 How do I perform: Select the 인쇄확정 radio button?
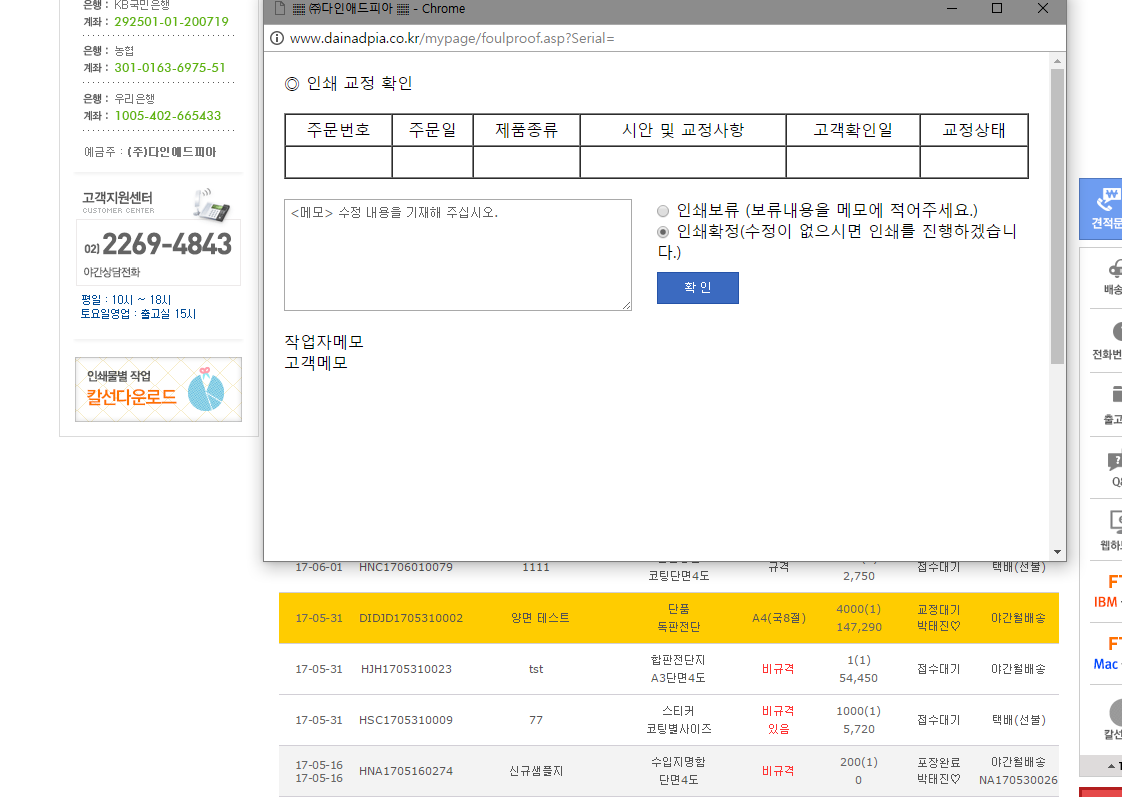pyautogui.click(x=663, y=232)
